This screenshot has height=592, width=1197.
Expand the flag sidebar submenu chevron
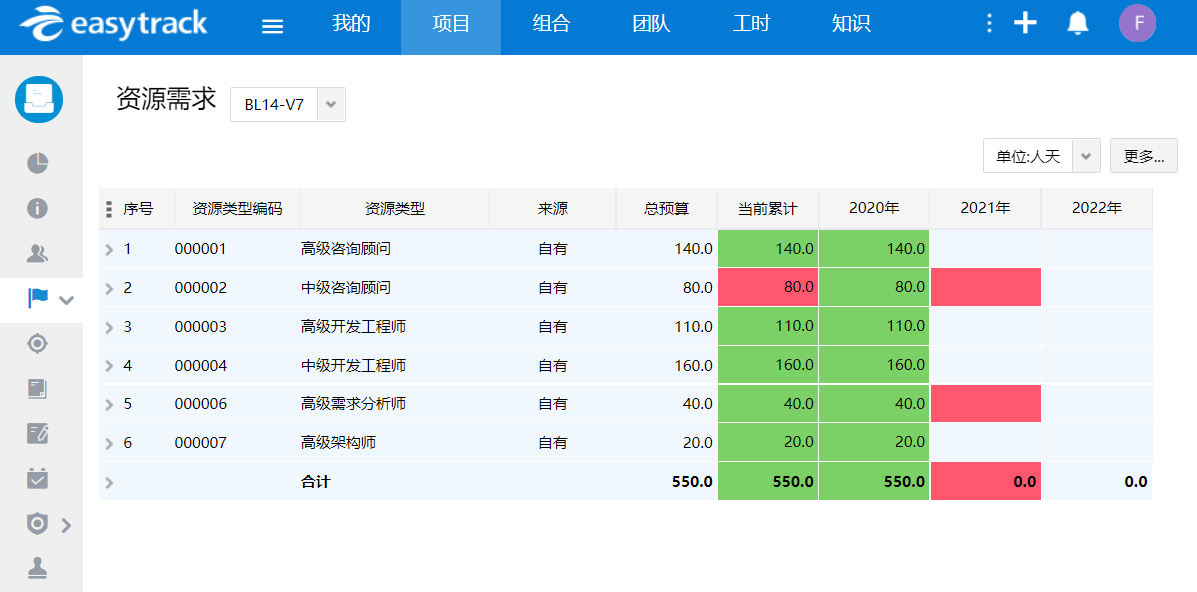(x=66, y=299)
